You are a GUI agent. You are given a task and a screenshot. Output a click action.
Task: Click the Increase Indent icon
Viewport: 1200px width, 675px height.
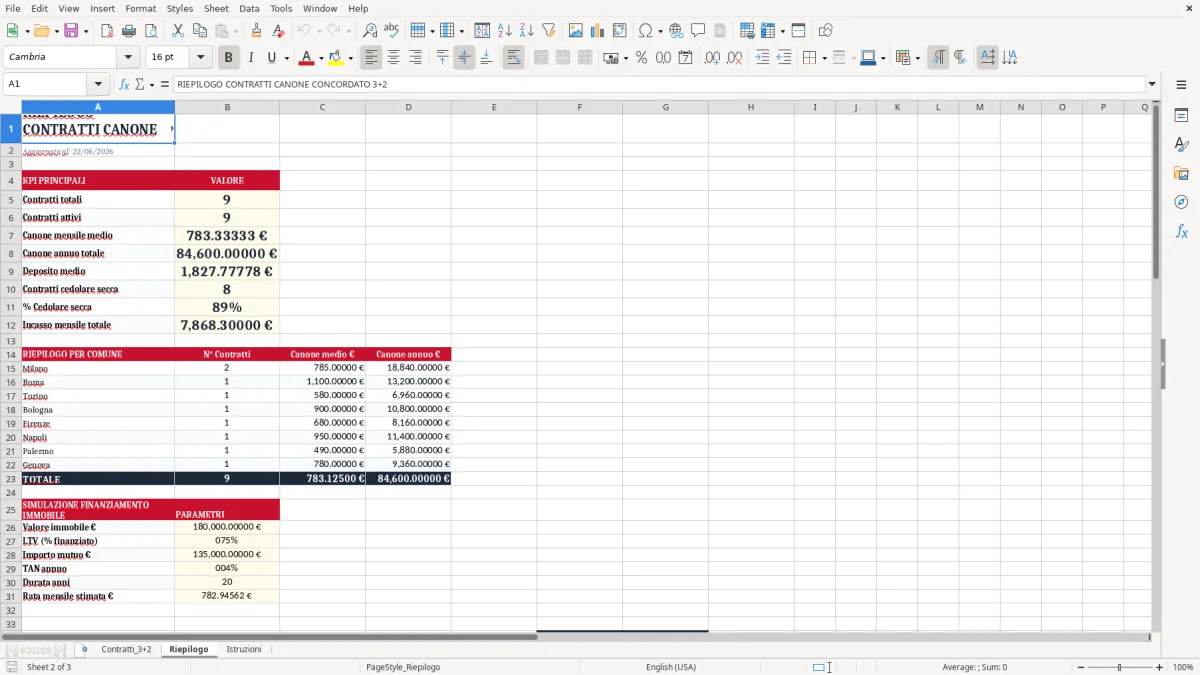(x=762, y=58)
